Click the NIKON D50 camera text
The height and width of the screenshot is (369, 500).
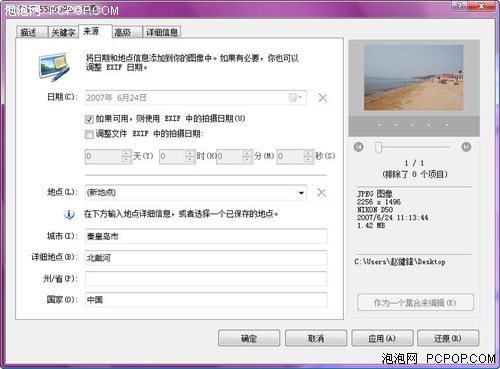[375, 210]
